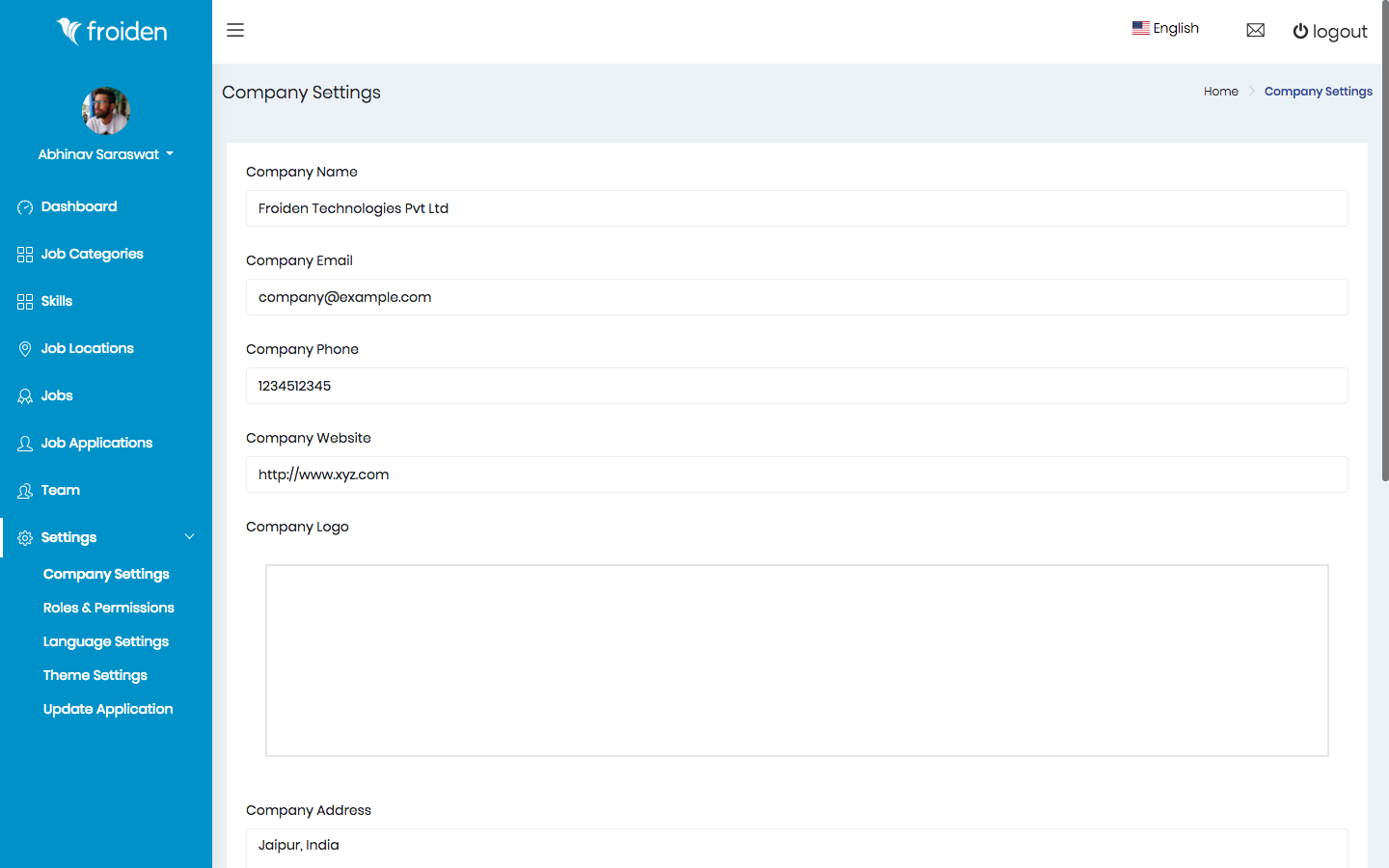Click the hamburger menu icon to toggle sidebar

pyautogui.click(x=235, y=30)
